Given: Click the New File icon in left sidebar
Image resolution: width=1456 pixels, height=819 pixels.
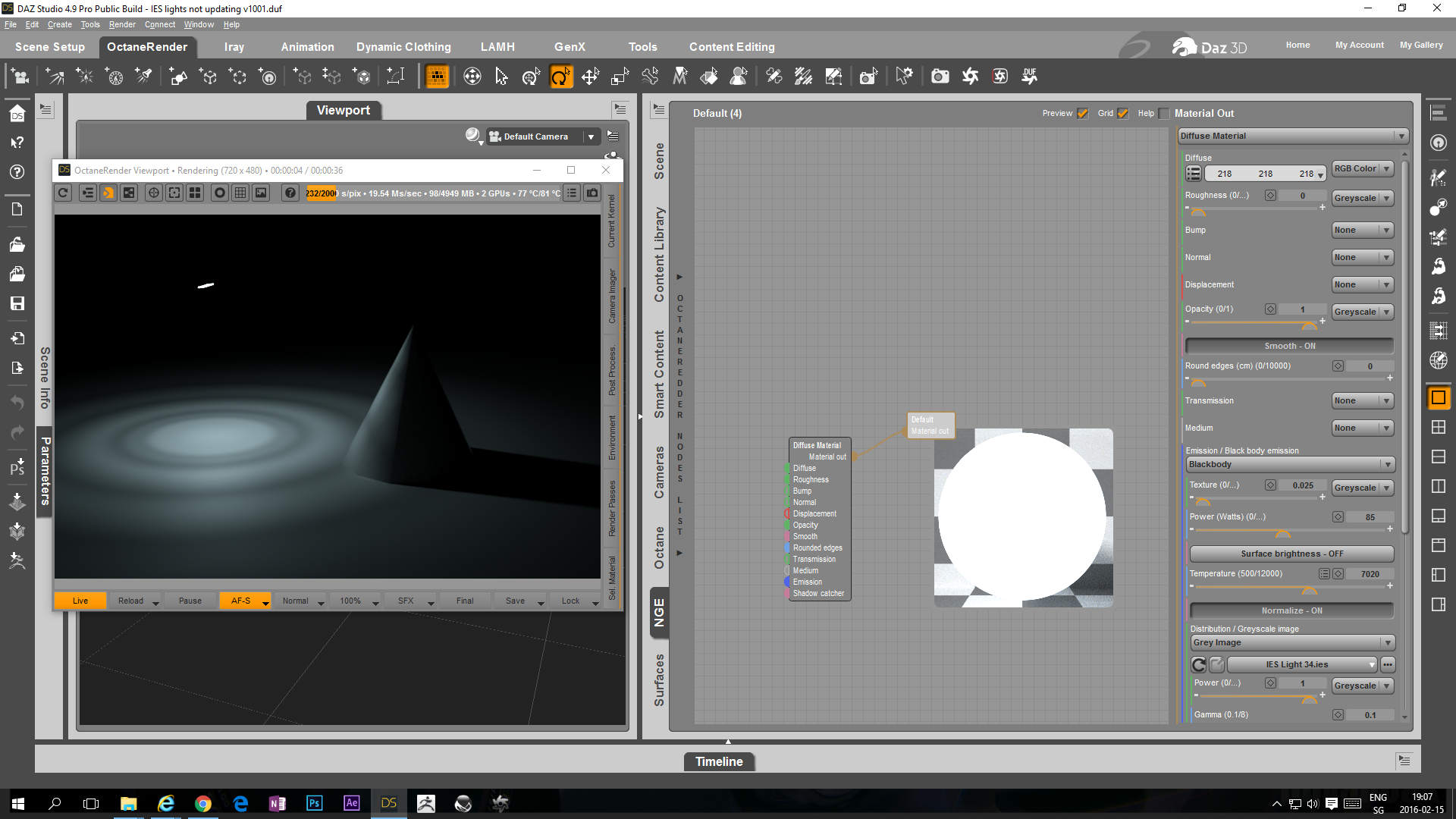Looking at the screenshot, I should [17, 209].
